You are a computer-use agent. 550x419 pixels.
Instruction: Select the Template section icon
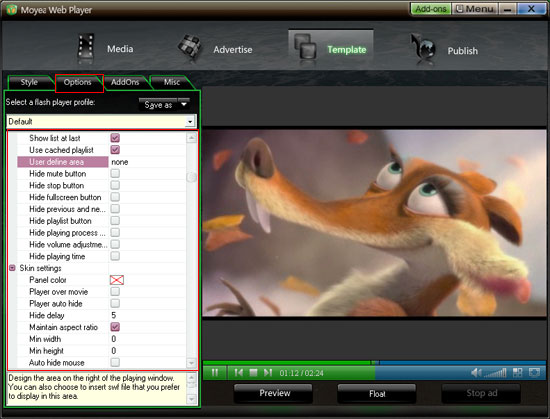(305, 48)
